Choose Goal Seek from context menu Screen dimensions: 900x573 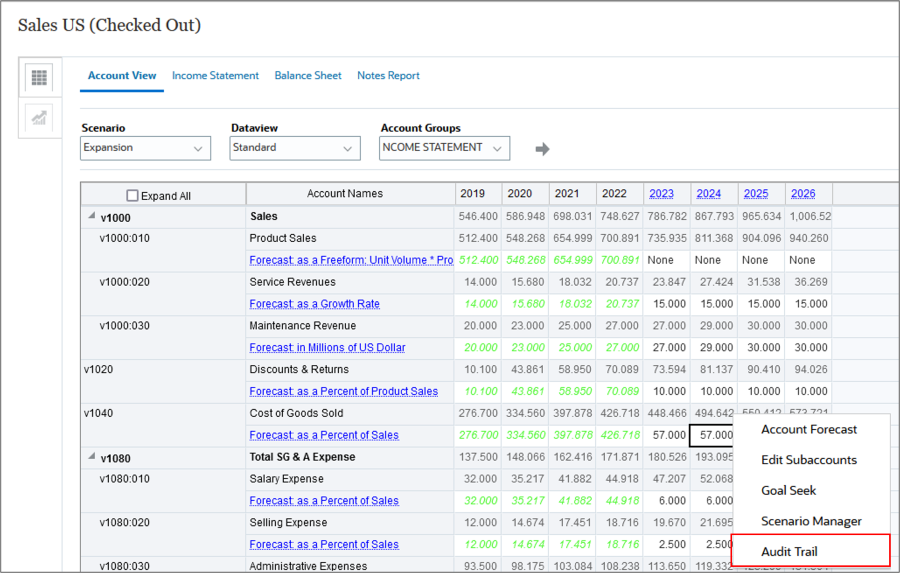coord(789,490)
